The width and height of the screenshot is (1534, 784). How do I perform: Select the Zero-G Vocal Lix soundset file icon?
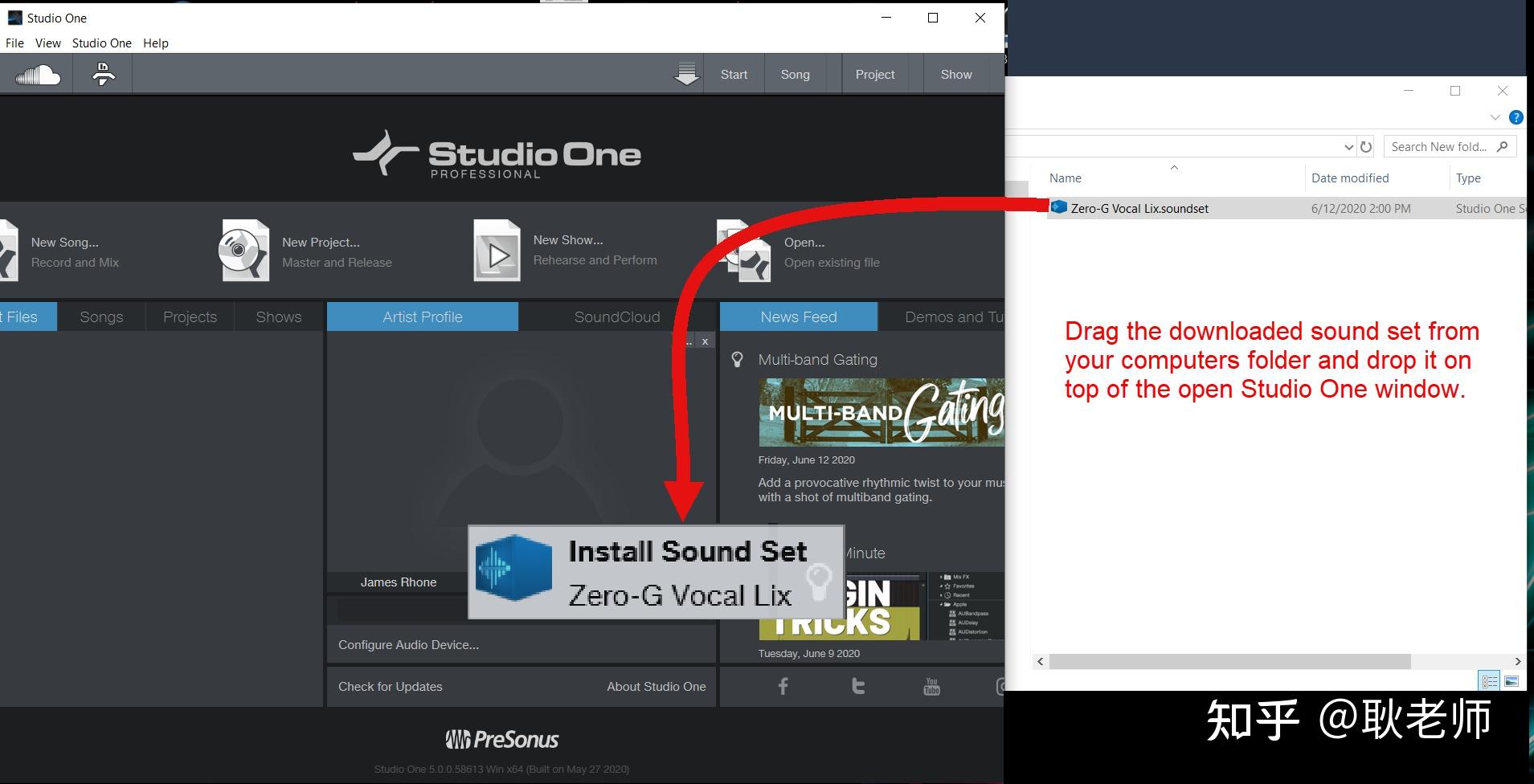point(1059,207)
